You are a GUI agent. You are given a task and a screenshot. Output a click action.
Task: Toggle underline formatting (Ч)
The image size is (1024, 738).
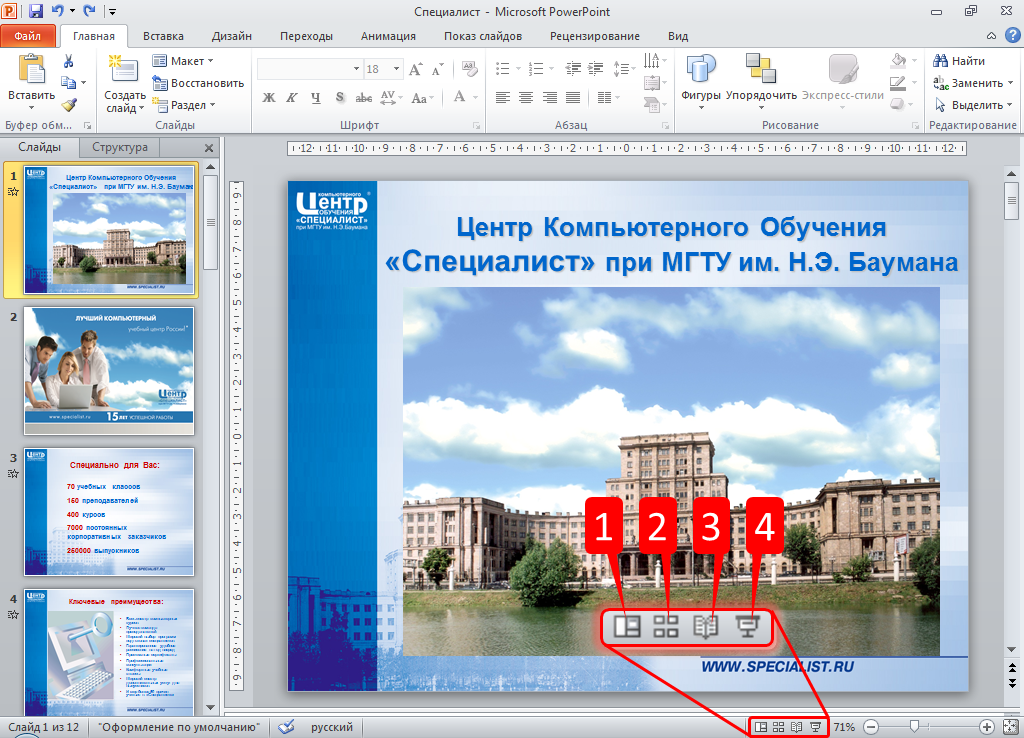316,97
